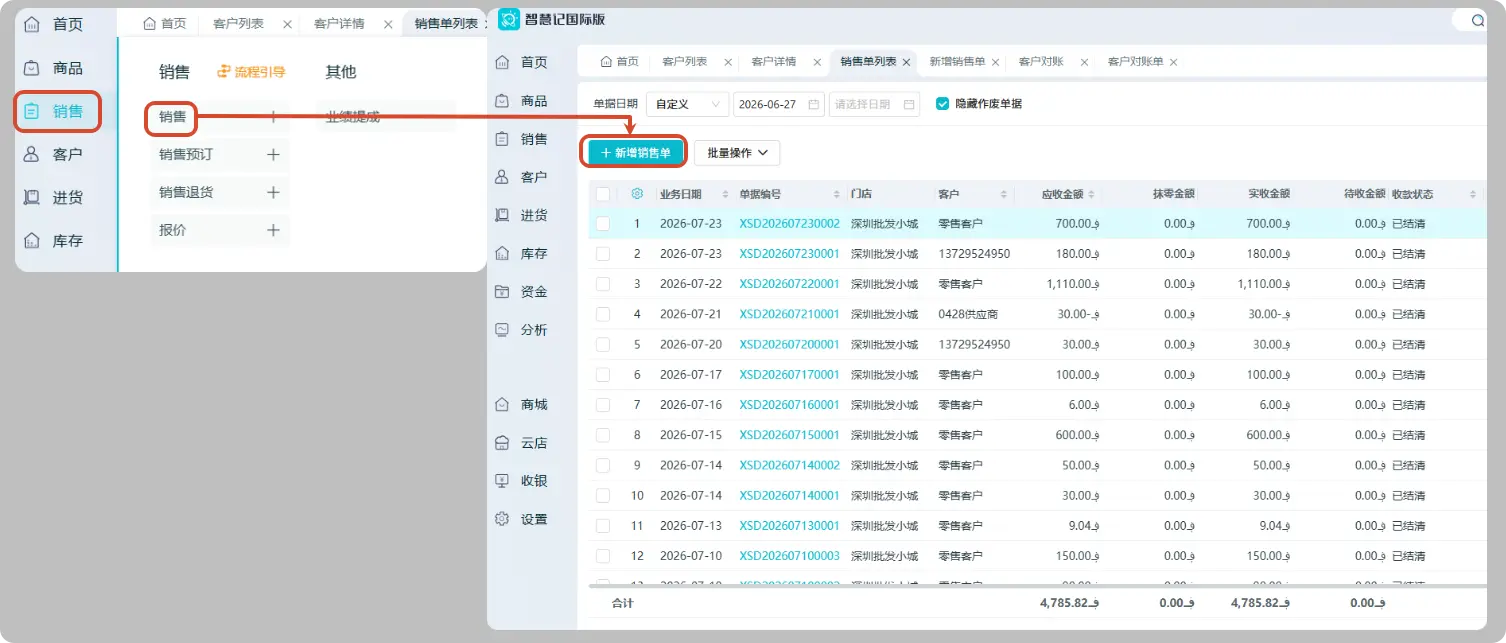Open the 商城 mall sidebar icon
Viewport: 1506px width, 643px height.
[503, 405]
